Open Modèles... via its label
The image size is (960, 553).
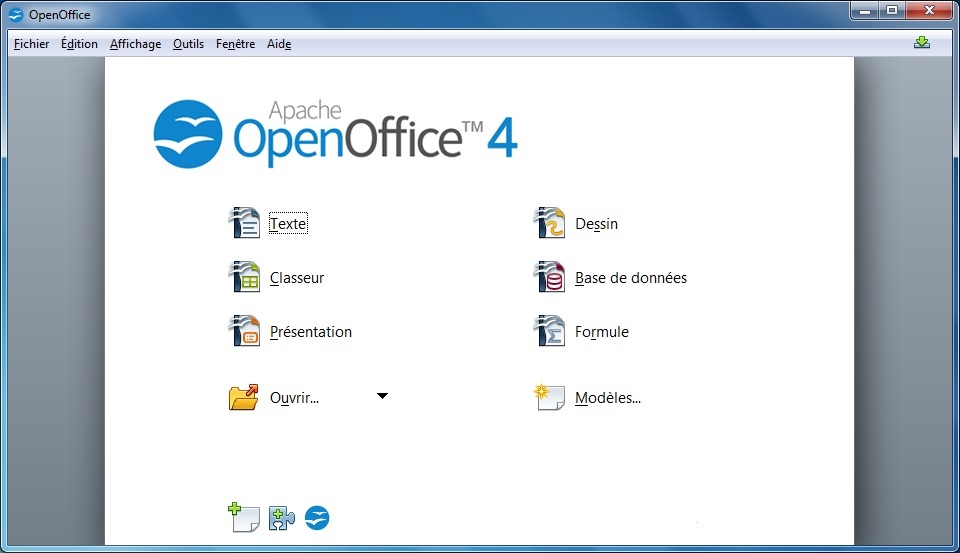(607, 398)
